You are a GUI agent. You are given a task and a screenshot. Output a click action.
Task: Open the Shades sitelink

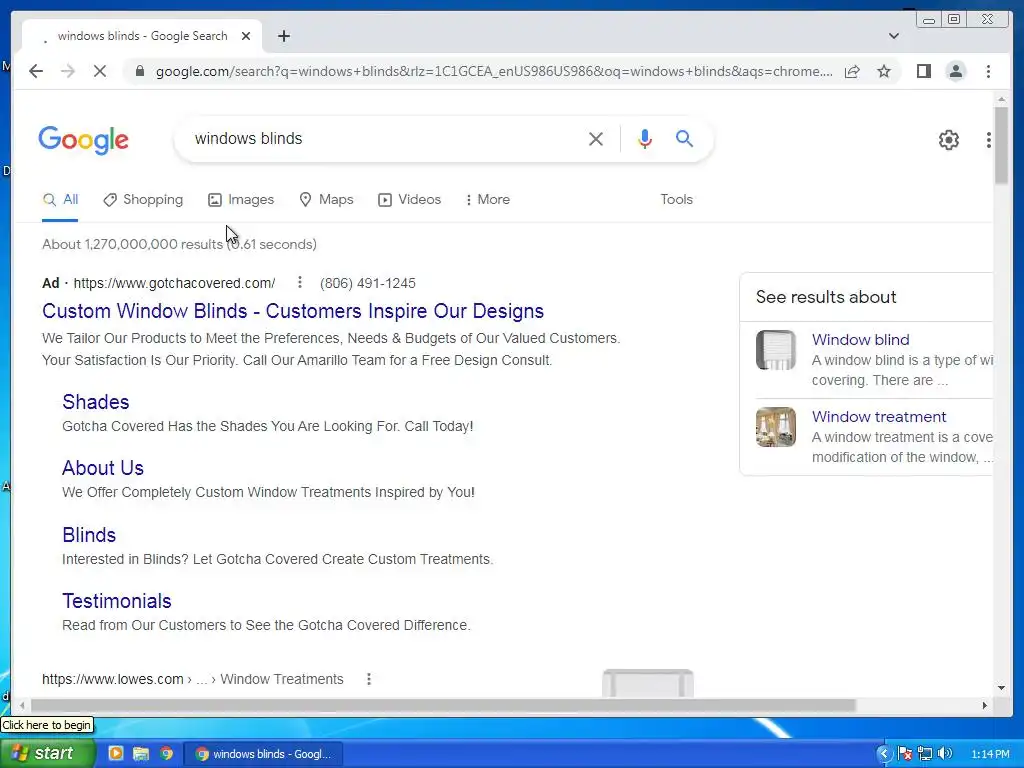[x=95, y=402]
